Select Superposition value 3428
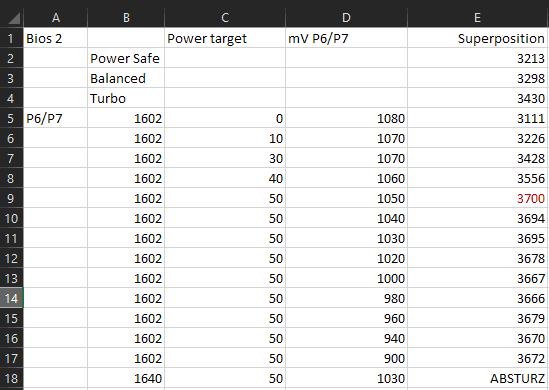The height and width of the screenshot is (390, 549). [478, 158]
